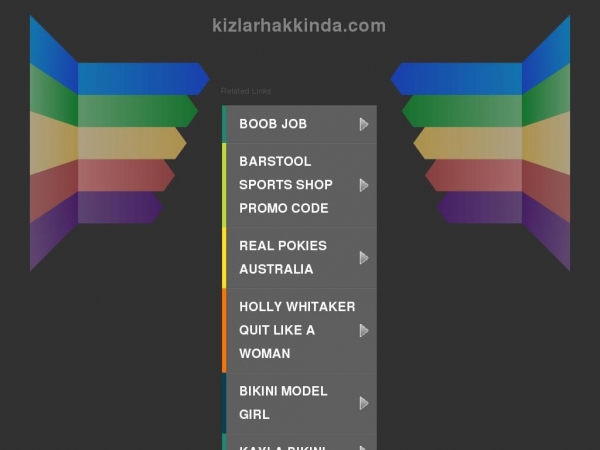
Task: Open Holly Whitaker Quit Like a Woman link
Action: coord(297,330)
